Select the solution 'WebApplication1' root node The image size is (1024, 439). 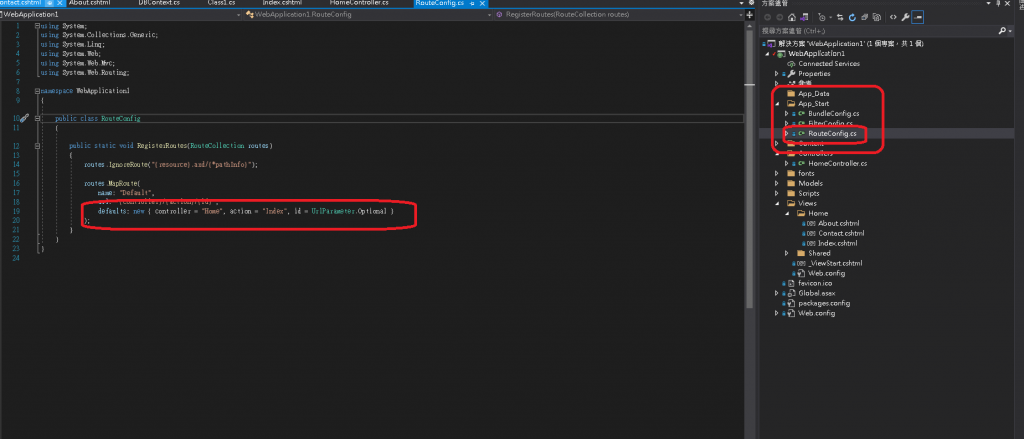click(852, 44)
